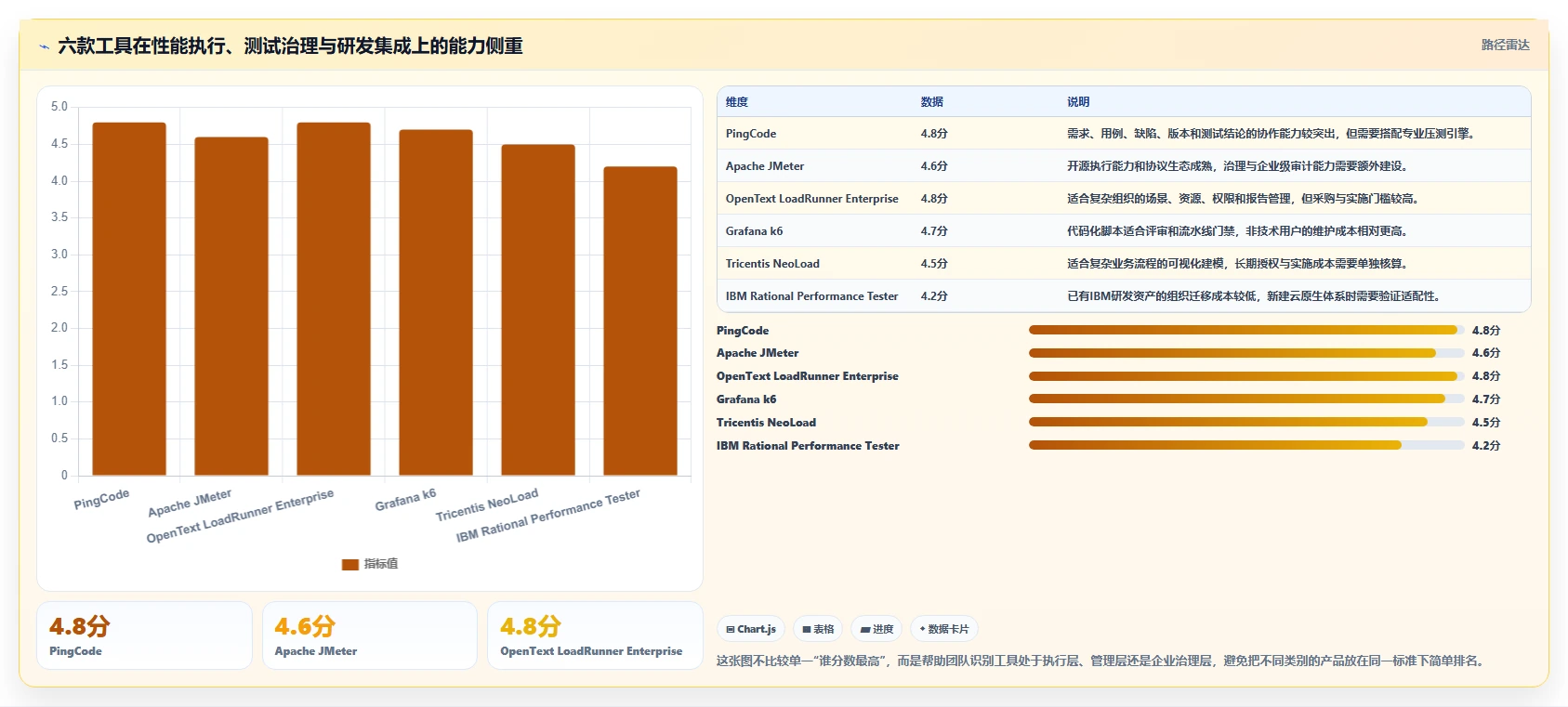The width and height of the screenshot is (1568, 707).
Task: Select the PingCode name cell in the table
Action: click(x=751, y=134)
